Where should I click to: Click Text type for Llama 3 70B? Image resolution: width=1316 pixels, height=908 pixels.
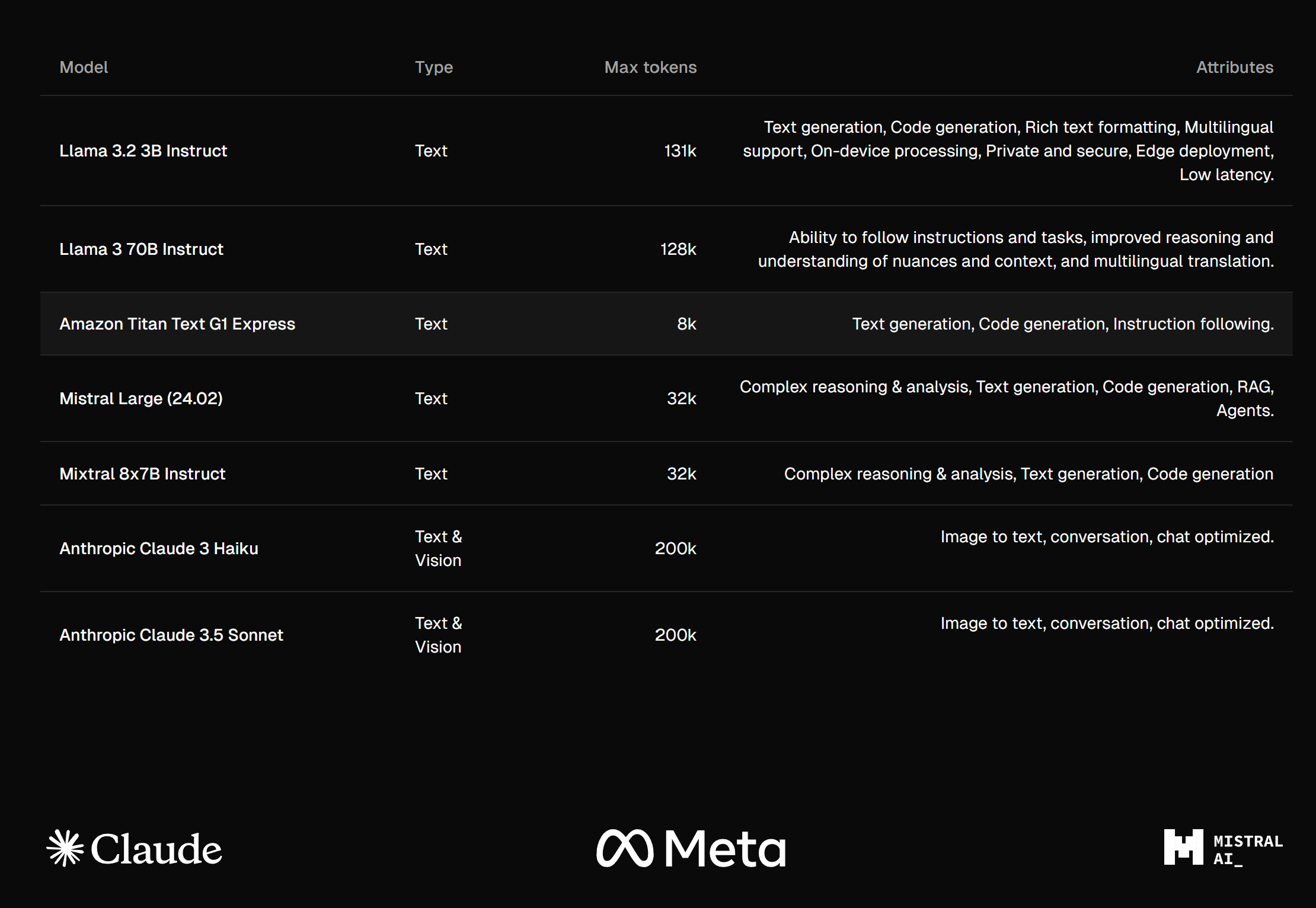point(431,249)
